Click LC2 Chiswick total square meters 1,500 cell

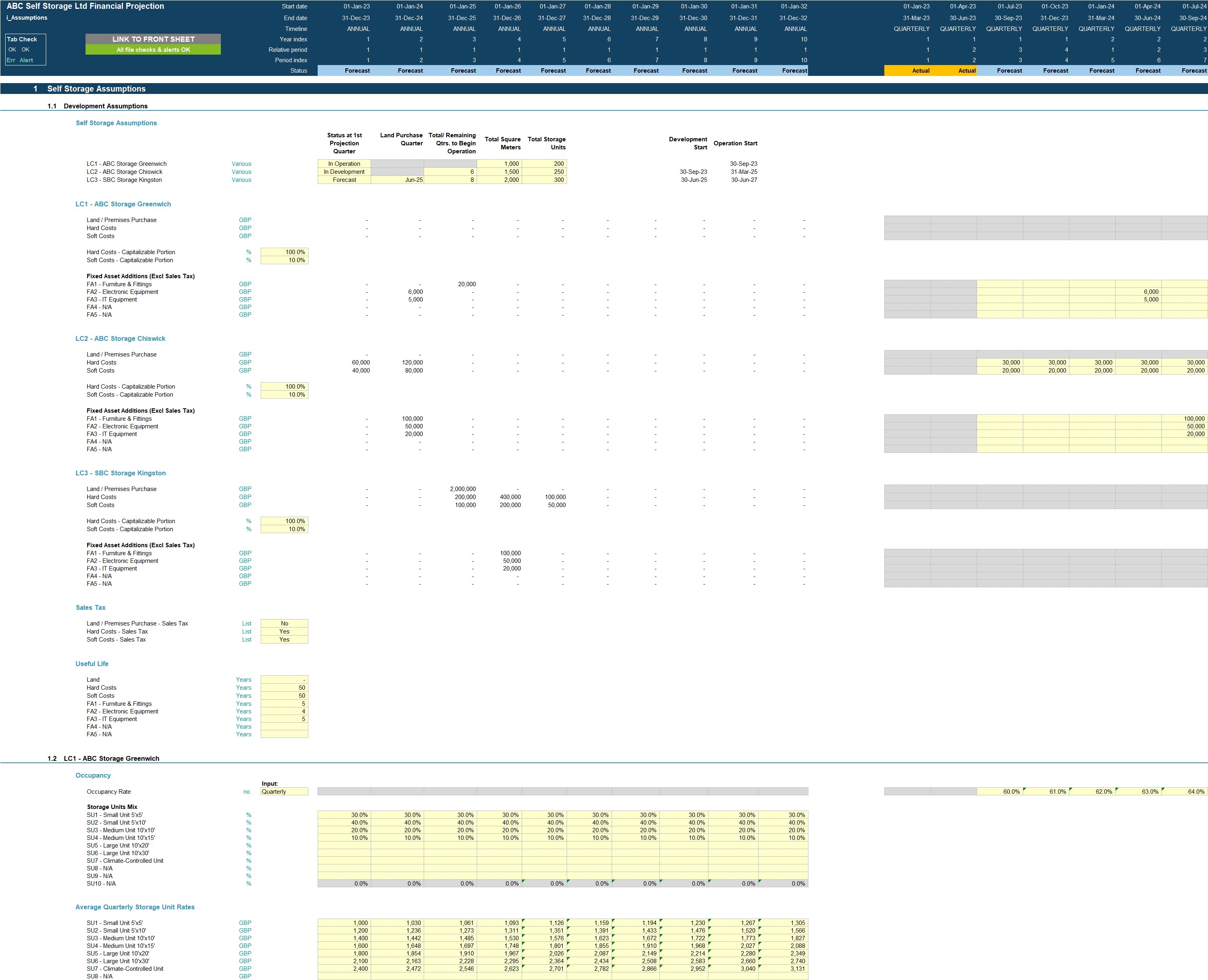click(x=499, y=171)
